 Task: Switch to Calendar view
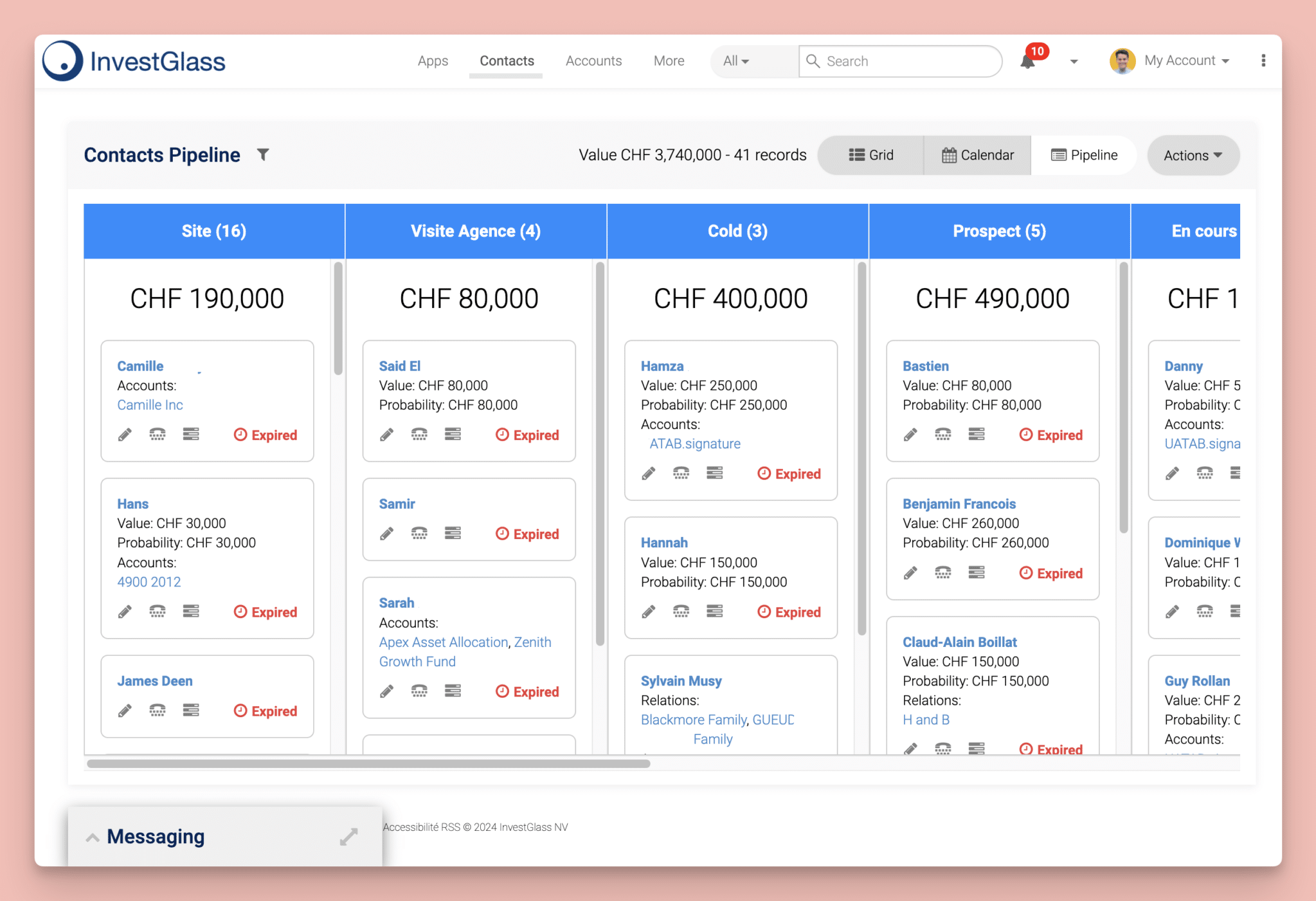[977, 155]
